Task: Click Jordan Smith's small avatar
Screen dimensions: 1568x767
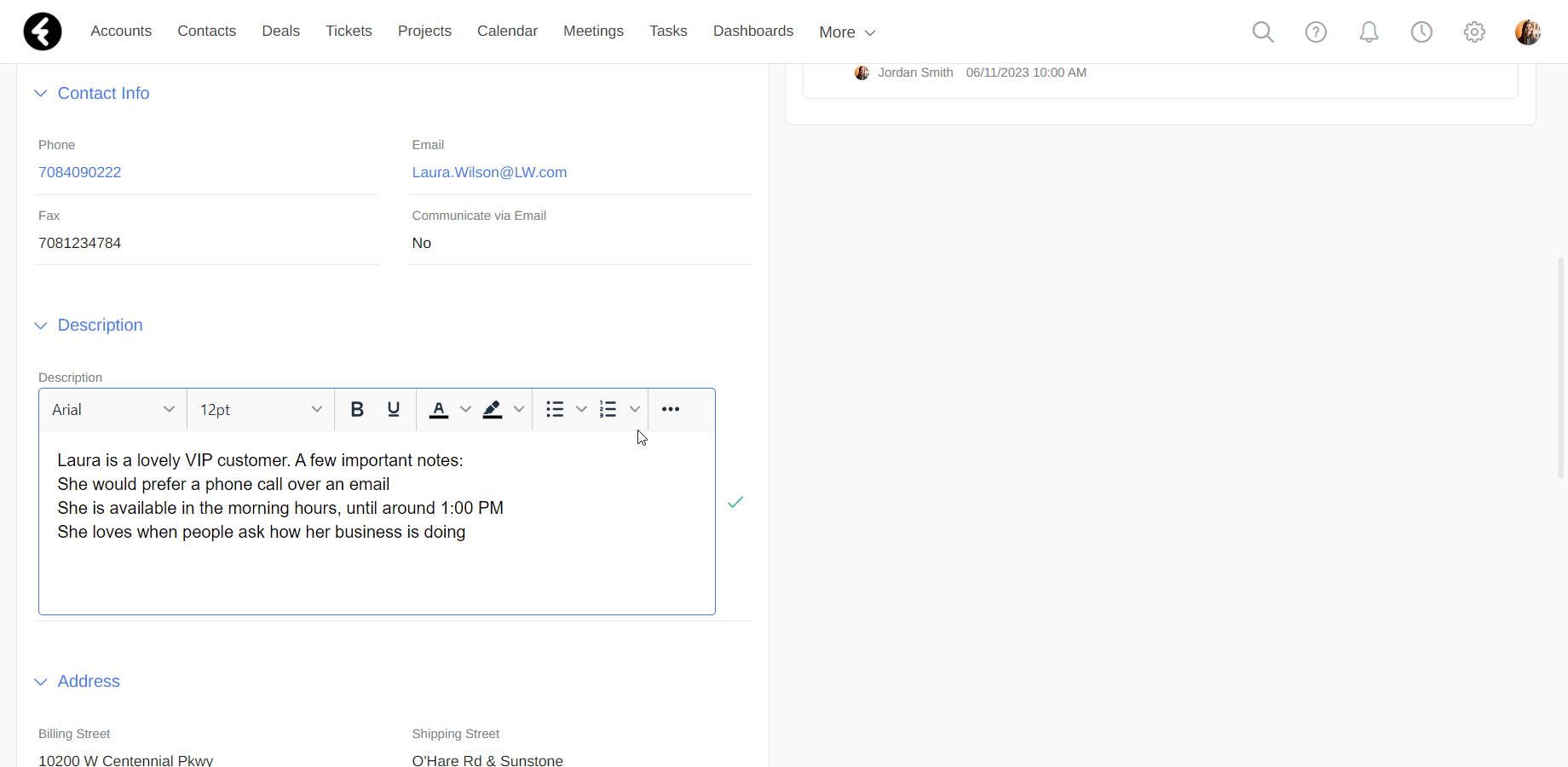Action: pos(862,72)
